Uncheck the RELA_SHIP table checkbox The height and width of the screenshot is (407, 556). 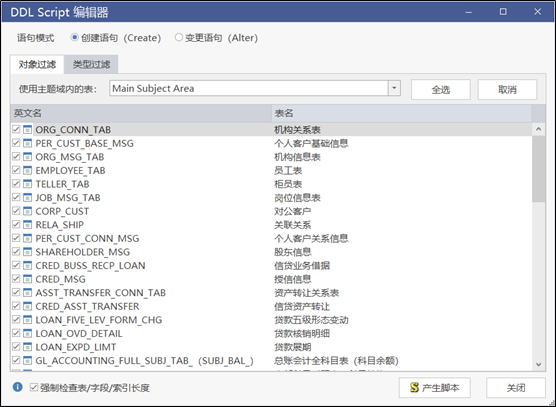16,224
